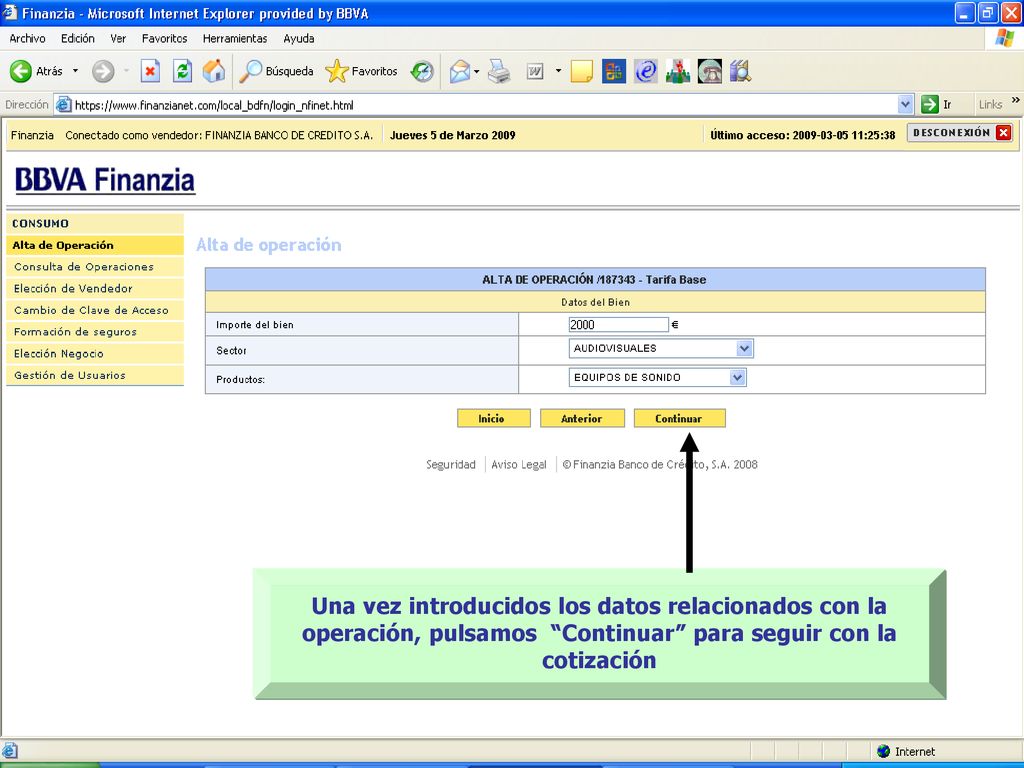Viewport: 1024px width, 768px height.
Task: Click the yellow note icon in toolbar
Action: [x=581, y=71]
